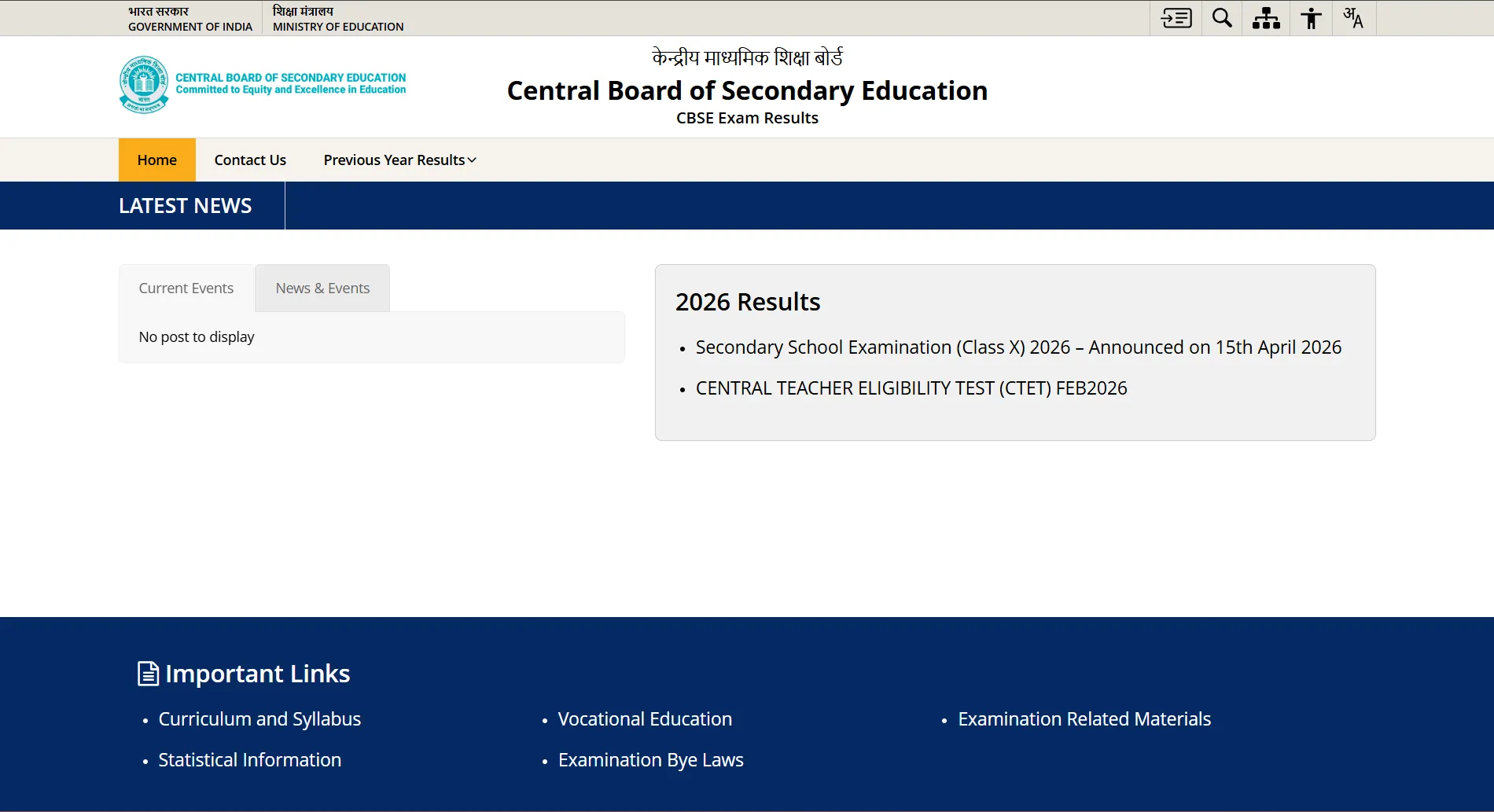The width and height of the screenshot is (1494, 812).
Task: Switch to the News & Events tab
Action: [x=322, y=288]
